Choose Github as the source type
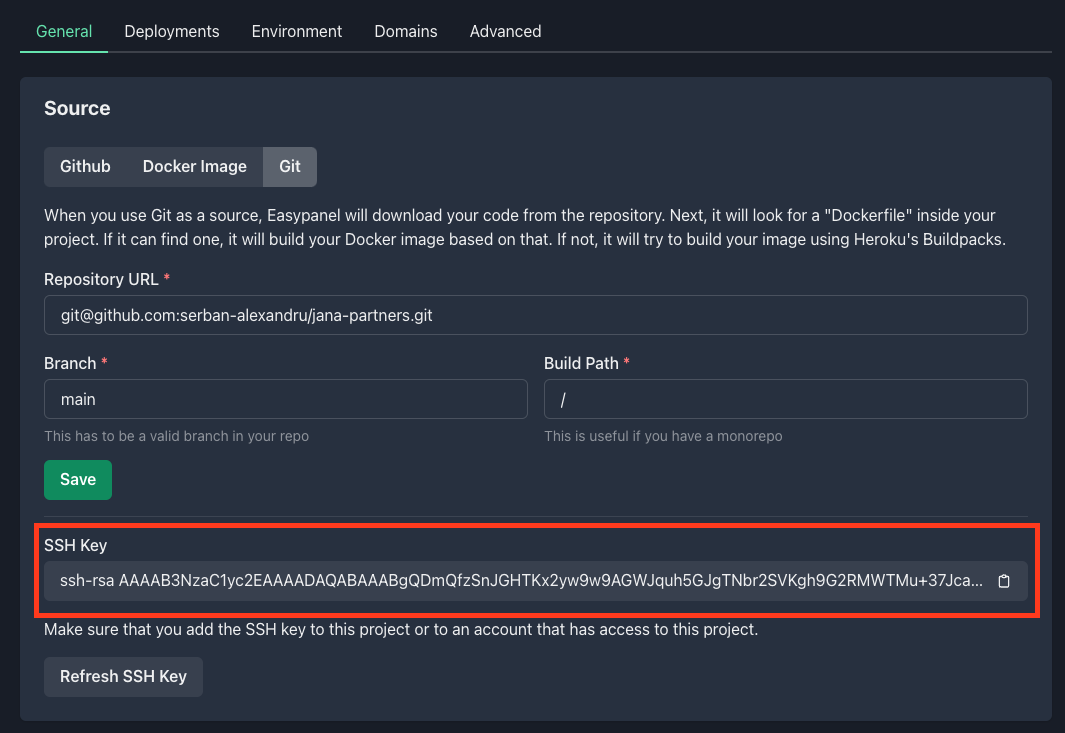1065x733 pixels. point(86,166)
